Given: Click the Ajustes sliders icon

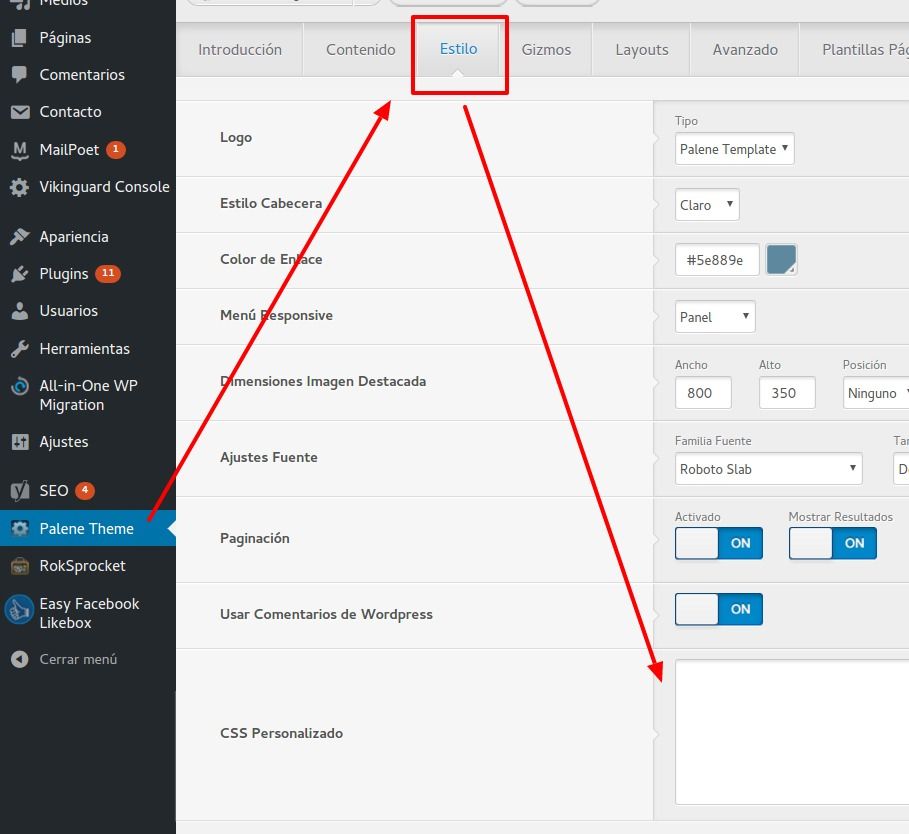Looking at the screenshot, I should 19,442.
